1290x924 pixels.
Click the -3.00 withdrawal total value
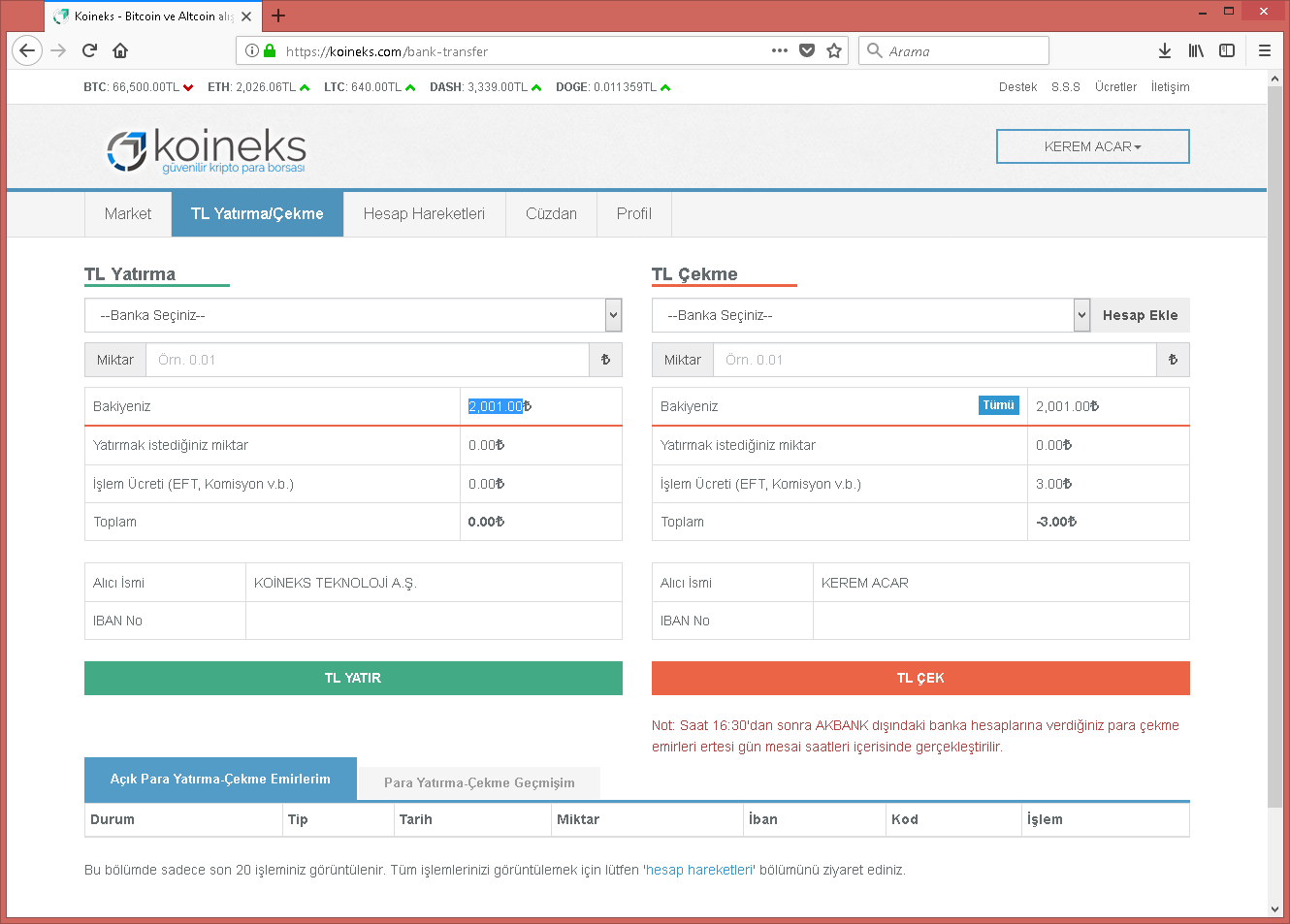1056,522
